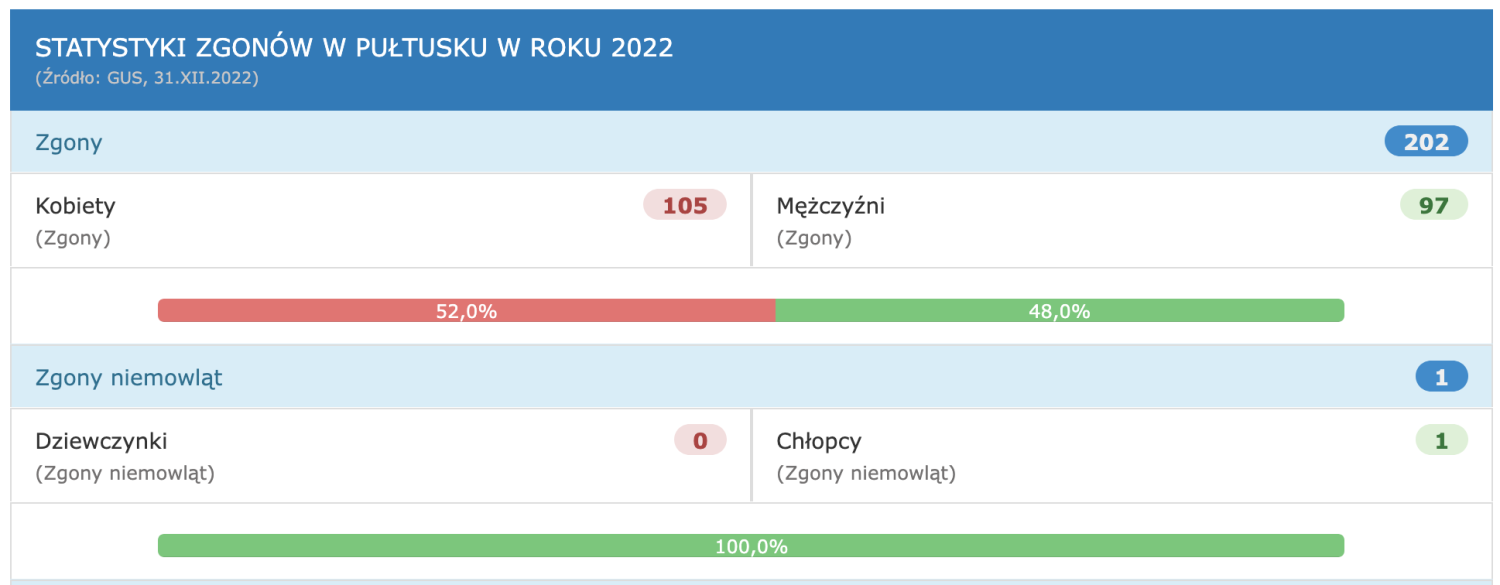Click the red 105 women deaths badge
This screenshot has height=585, width=1500.
[685, 206]
